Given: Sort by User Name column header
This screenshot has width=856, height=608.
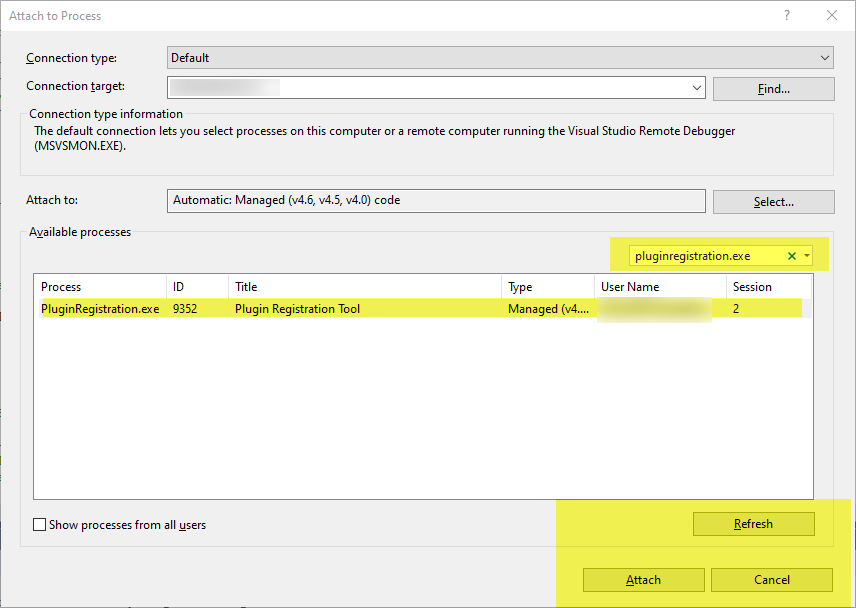Looking at the screenshot, I should [x=660, y=287].
